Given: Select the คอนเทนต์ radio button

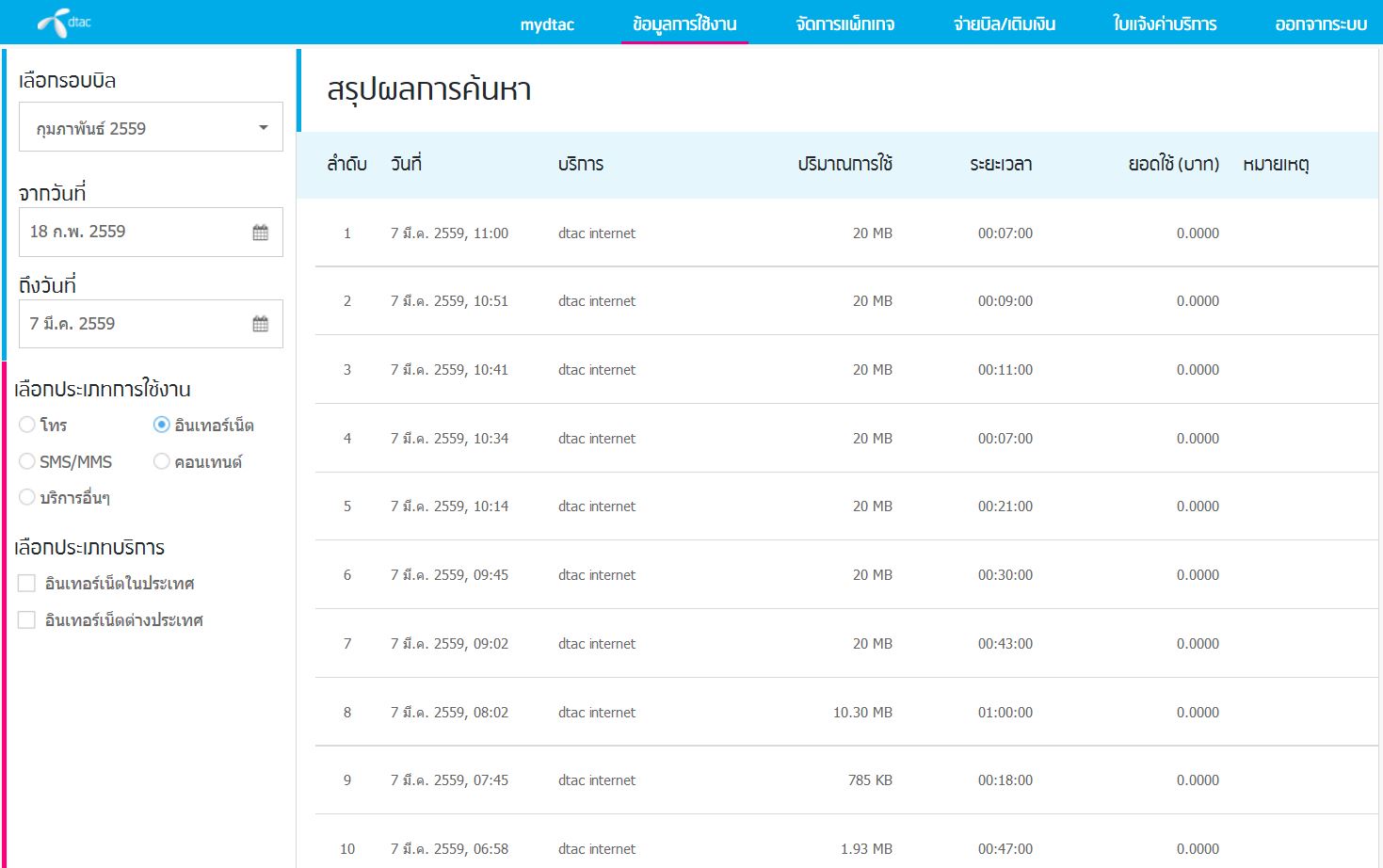Looking at the screenshot, I should coord(161,461).
